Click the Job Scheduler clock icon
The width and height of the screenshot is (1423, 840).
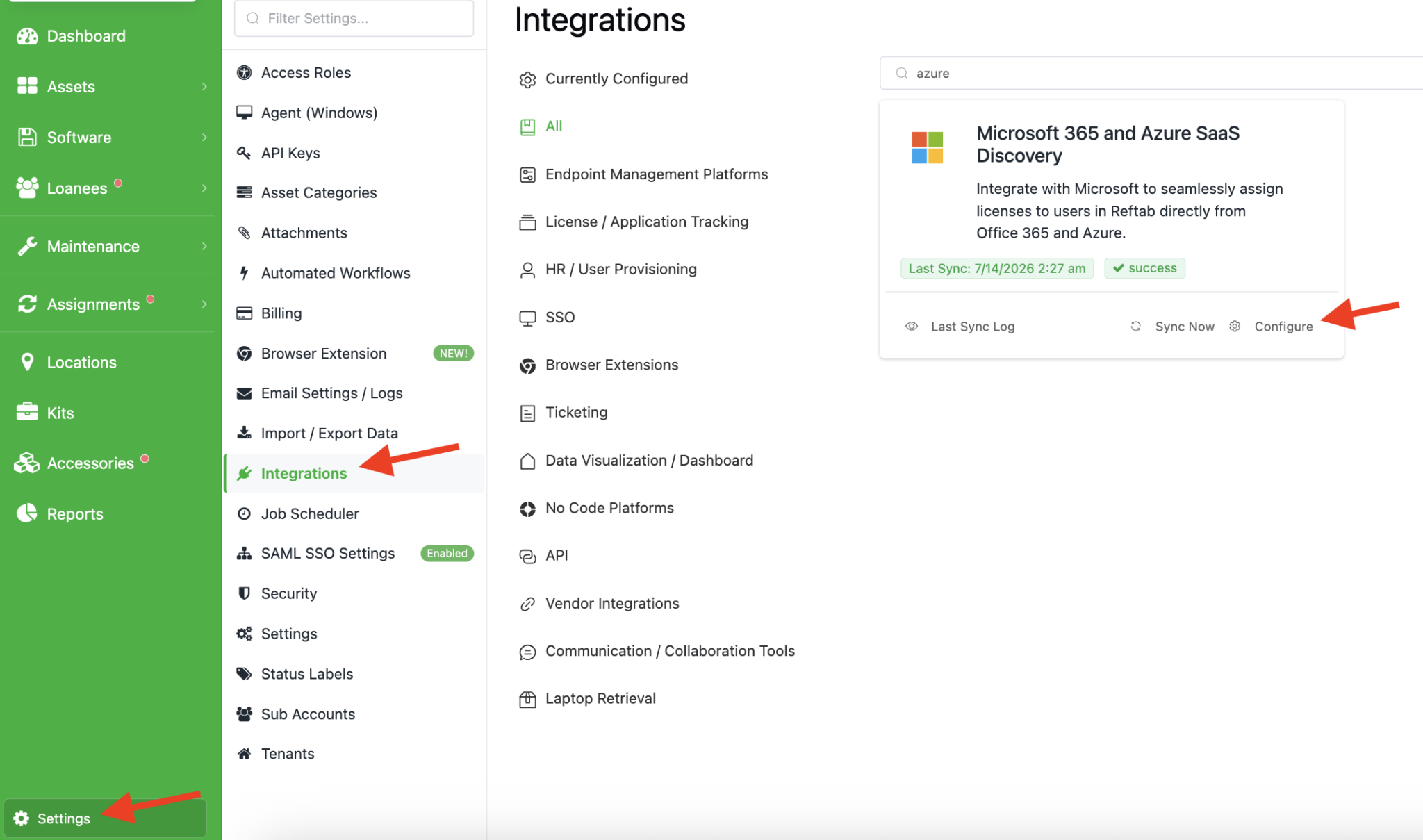244,513
